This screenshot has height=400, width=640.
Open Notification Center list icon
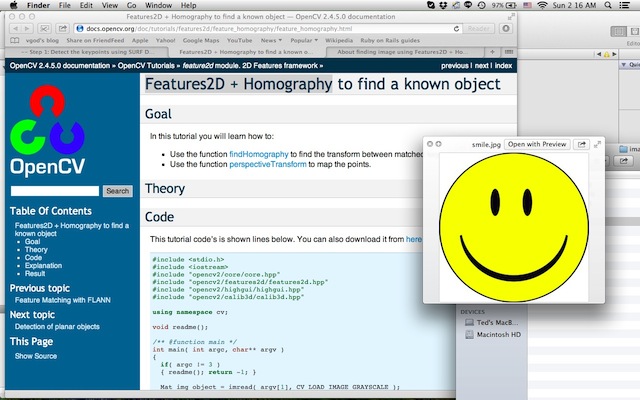[624, 5]
